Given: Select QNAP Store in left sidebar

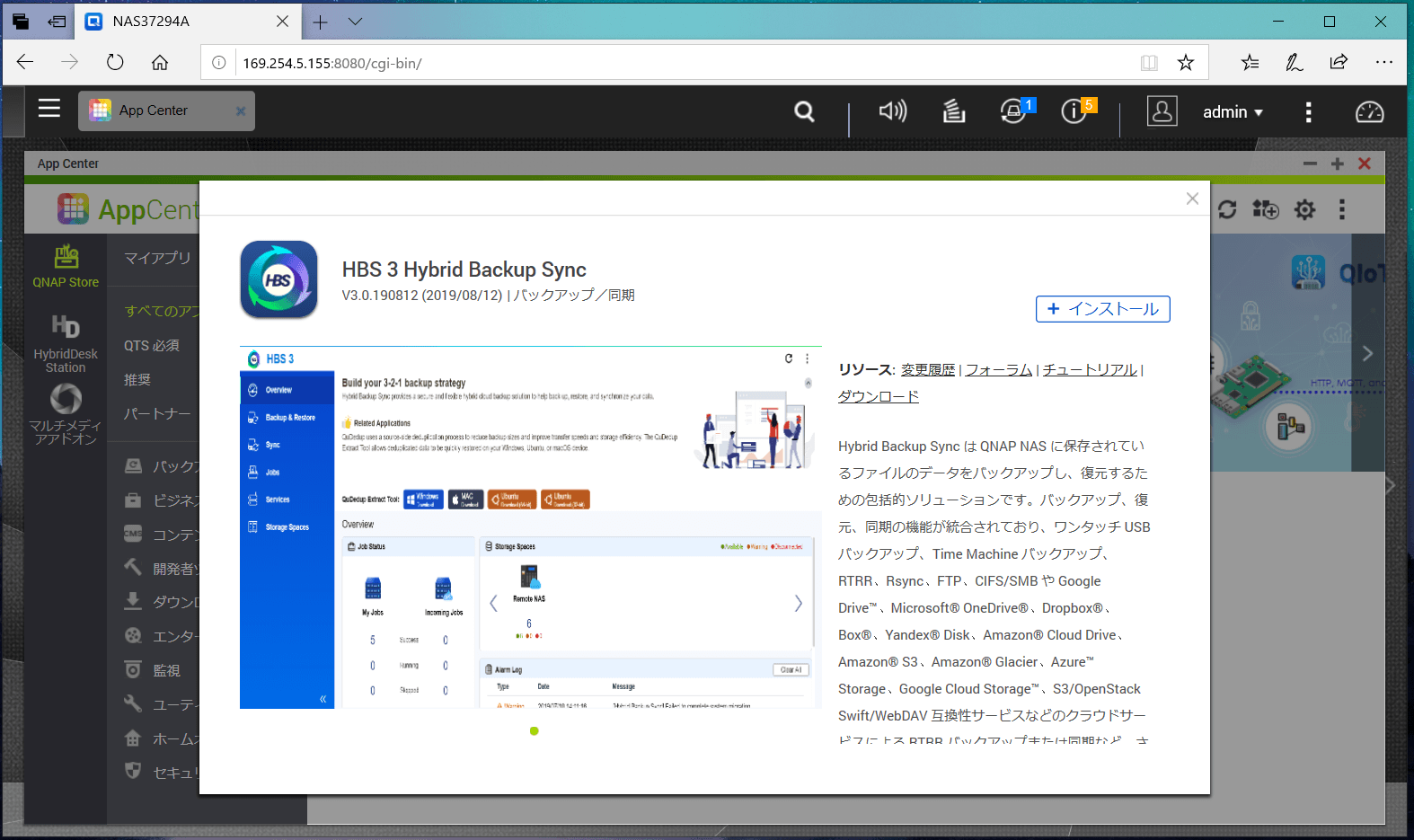Looking at the screenshot, I should [x=66, y=266].
